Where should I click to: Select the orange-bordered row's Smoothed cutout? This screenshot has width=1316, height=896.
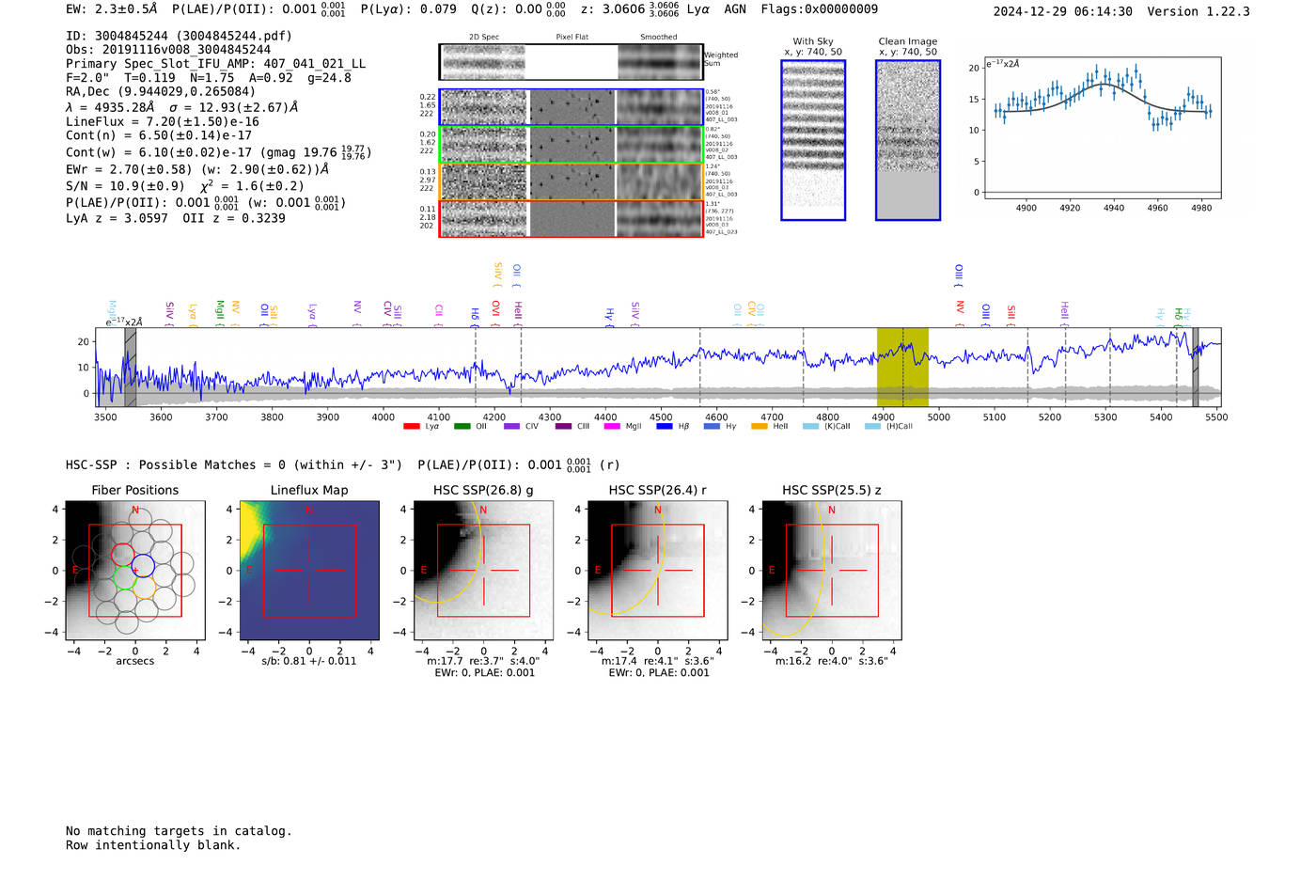[660, 182]
